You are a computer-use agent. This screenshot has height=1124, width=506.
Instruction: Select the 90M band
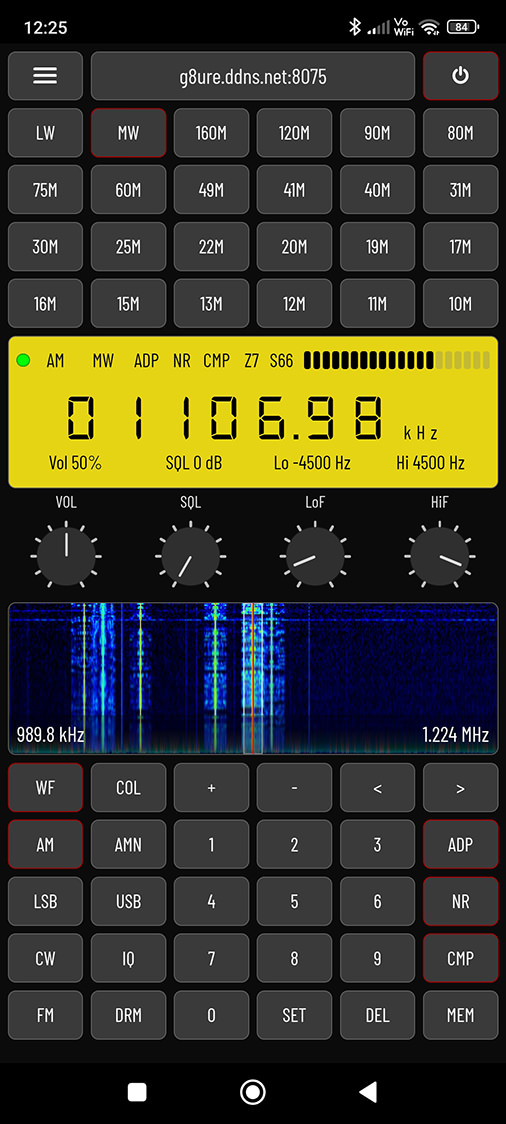pos(378,133)
